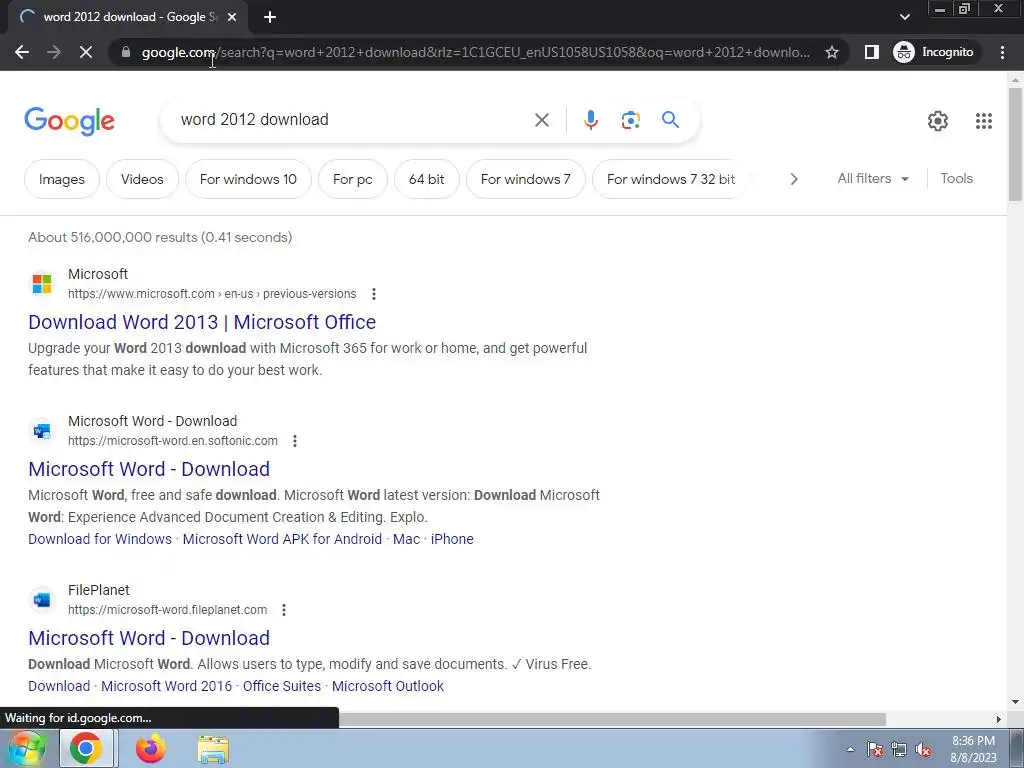The width and height of the screenshot is (1024, 768).
Task: Click the muted volume tray icon
Action: click(923, 750)
